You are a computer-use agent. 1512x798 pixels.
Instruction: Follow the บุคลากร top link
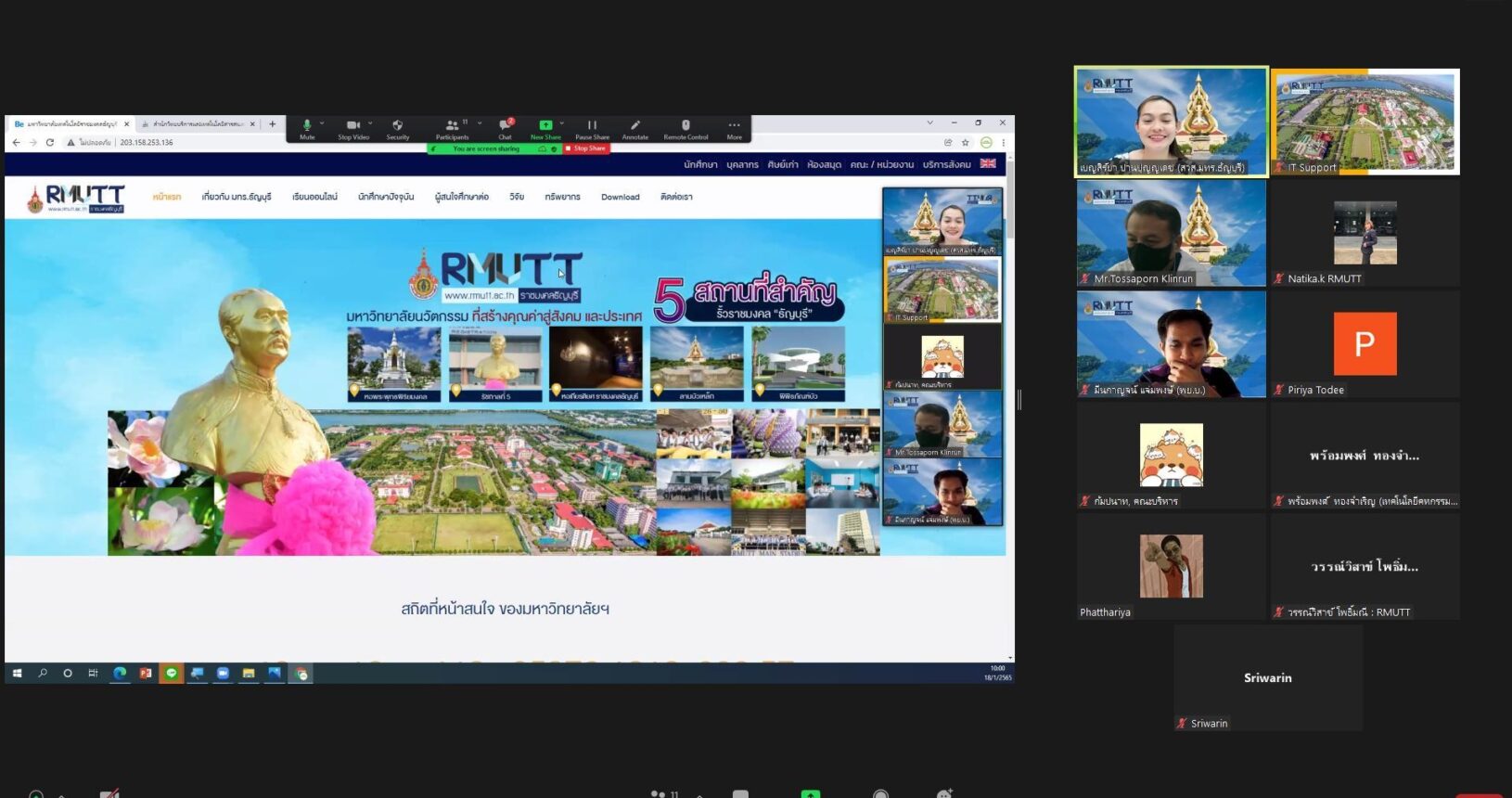click(742, 164)
